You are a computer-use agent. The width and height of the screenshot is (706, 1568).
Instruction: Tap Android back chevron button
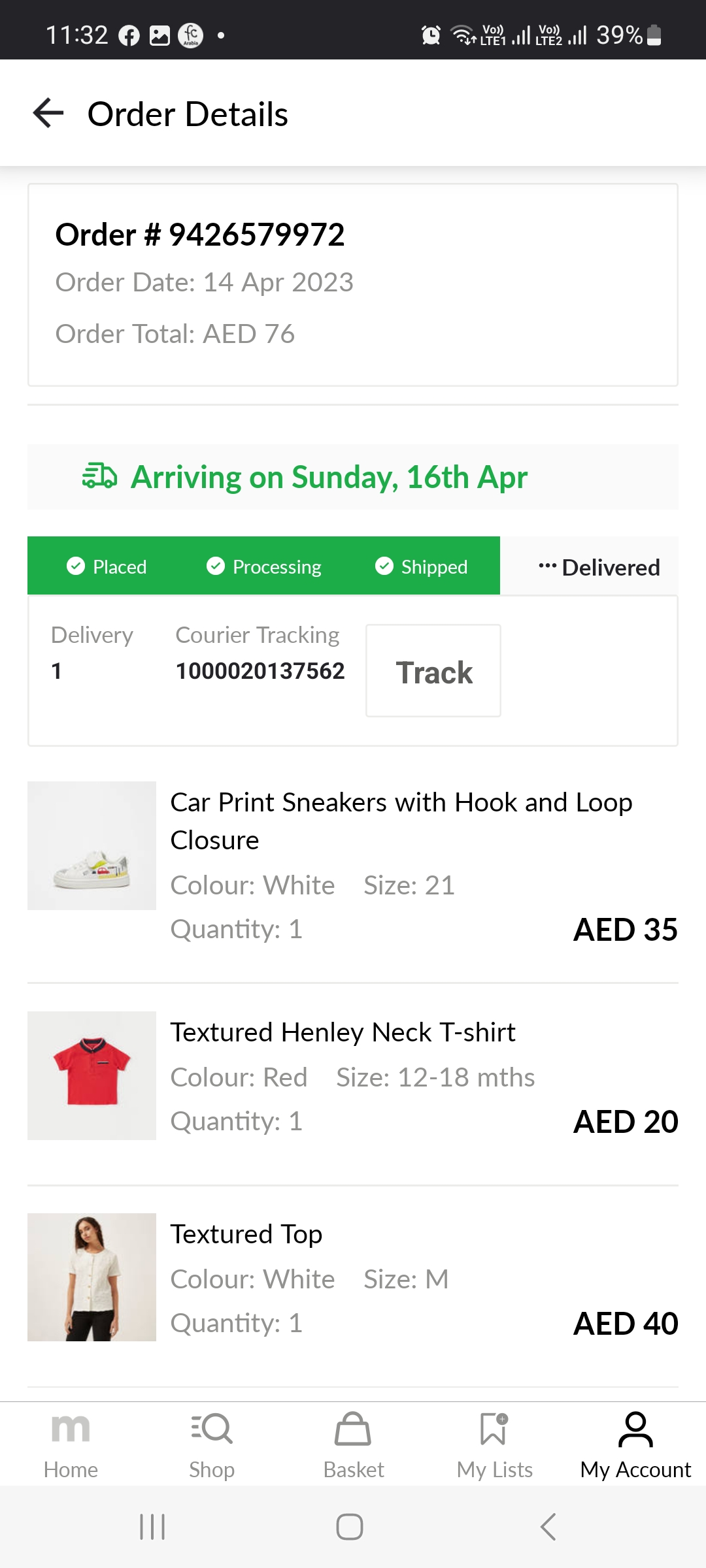pos(548,1527)
